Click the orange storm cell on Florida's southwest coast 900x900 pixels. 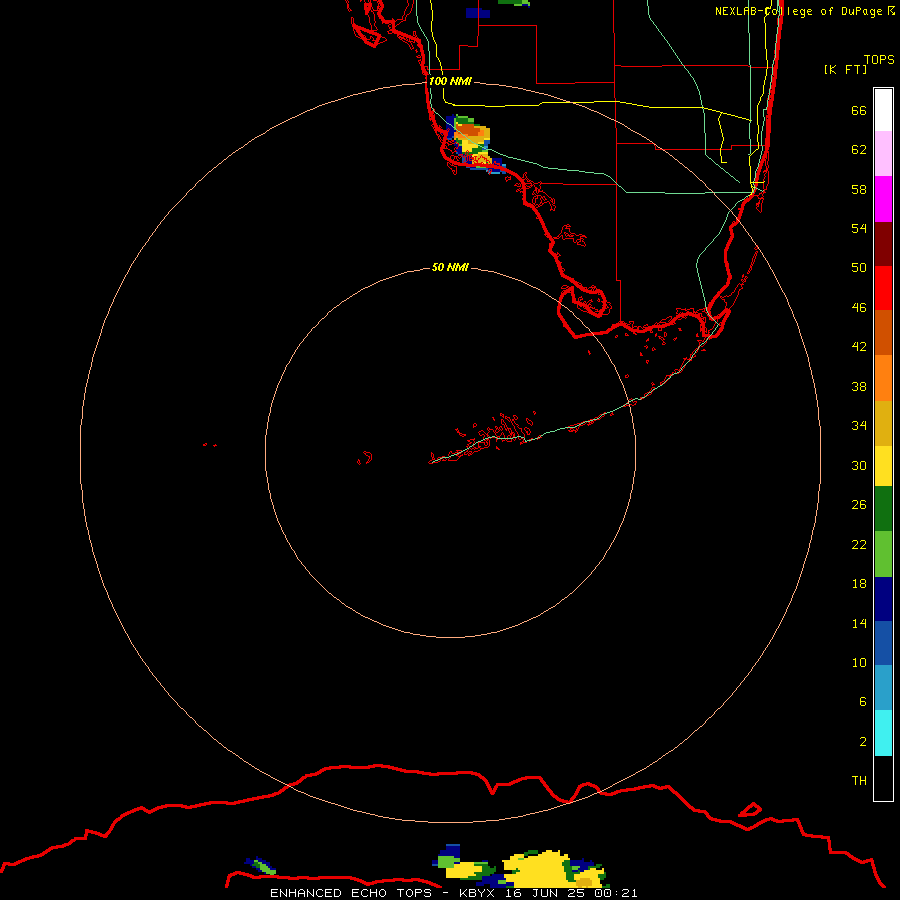pyautogui.click(x=471, y=131)
